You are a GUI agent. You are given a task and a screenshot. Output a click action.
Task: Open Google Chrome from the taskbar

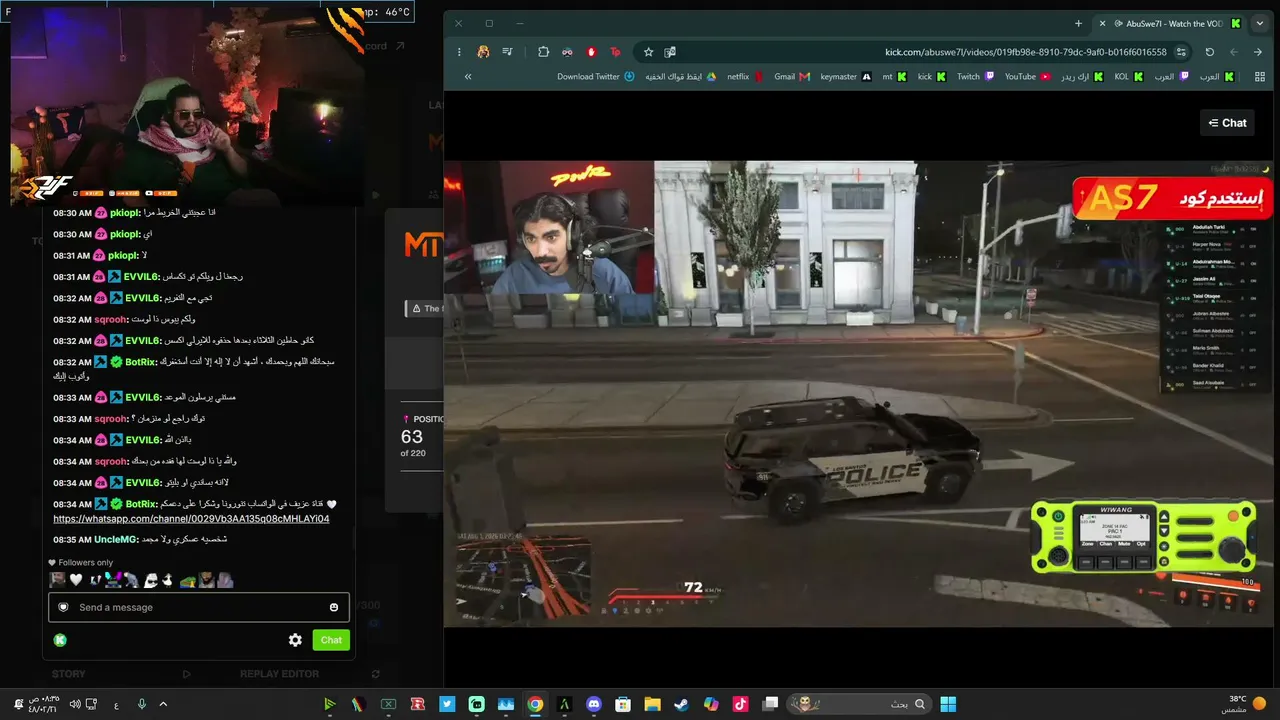[535, 704]
